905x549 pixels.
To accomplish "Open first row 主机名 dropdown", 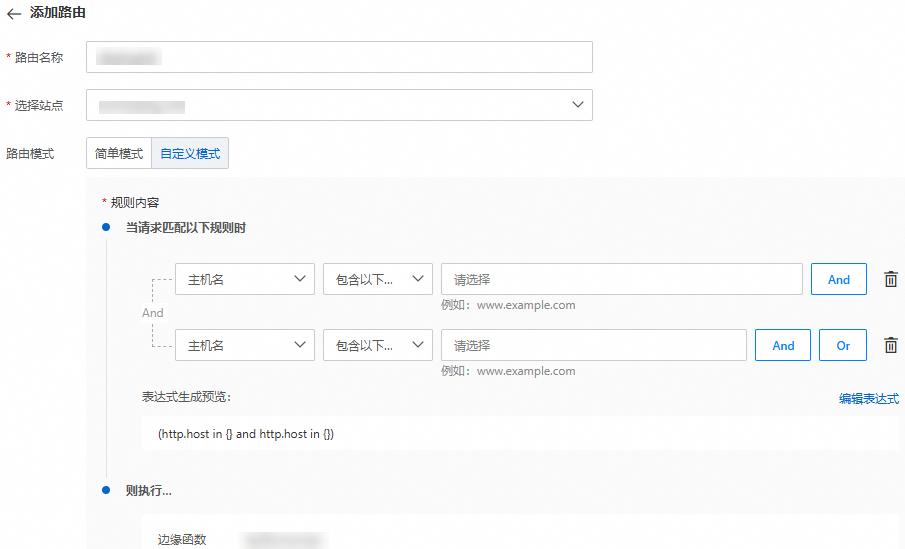I will click(x=245, y=279).
